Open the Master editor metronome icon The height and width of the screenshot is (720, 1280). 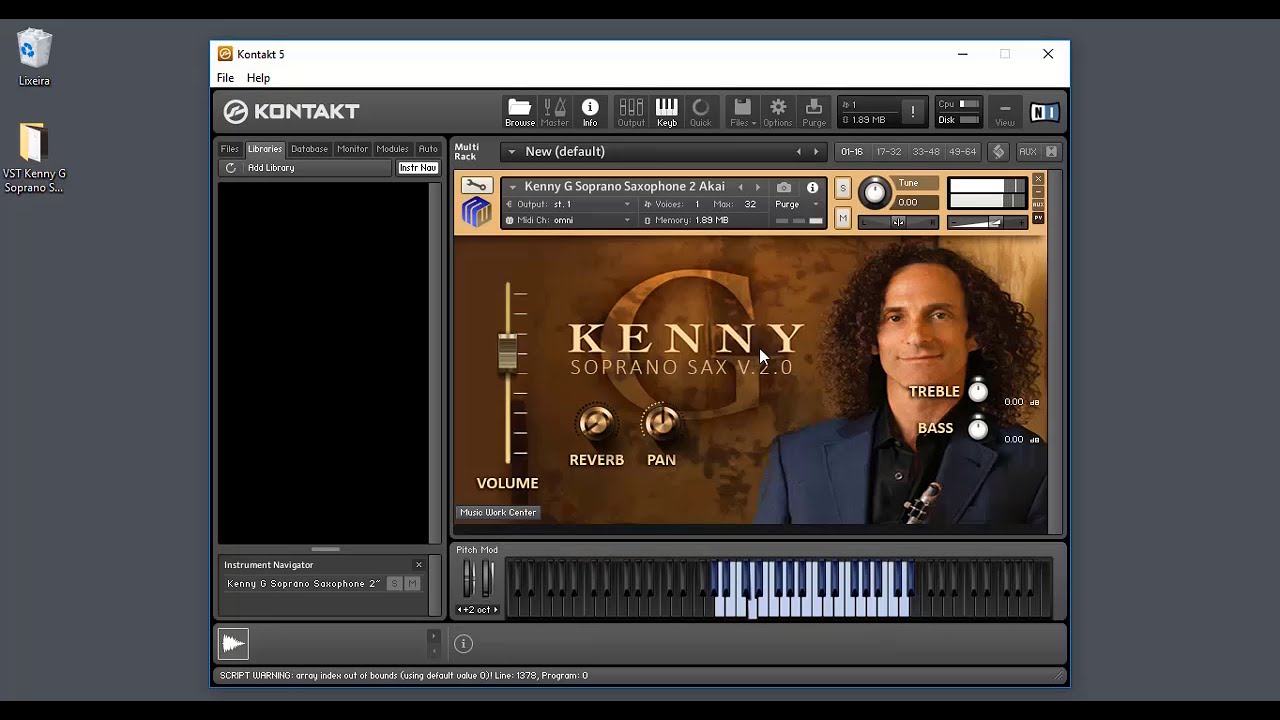click(555, 112)
